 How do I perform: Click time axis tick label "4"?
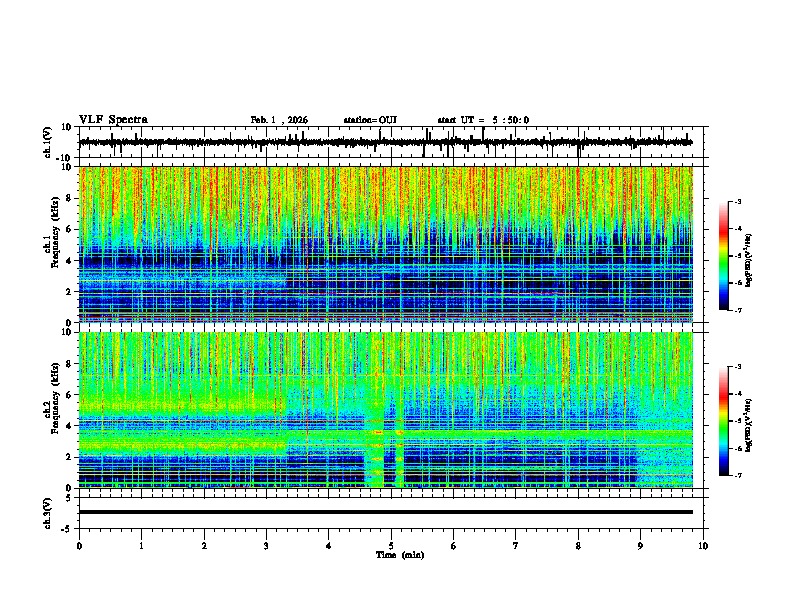(x=329, y=546)
